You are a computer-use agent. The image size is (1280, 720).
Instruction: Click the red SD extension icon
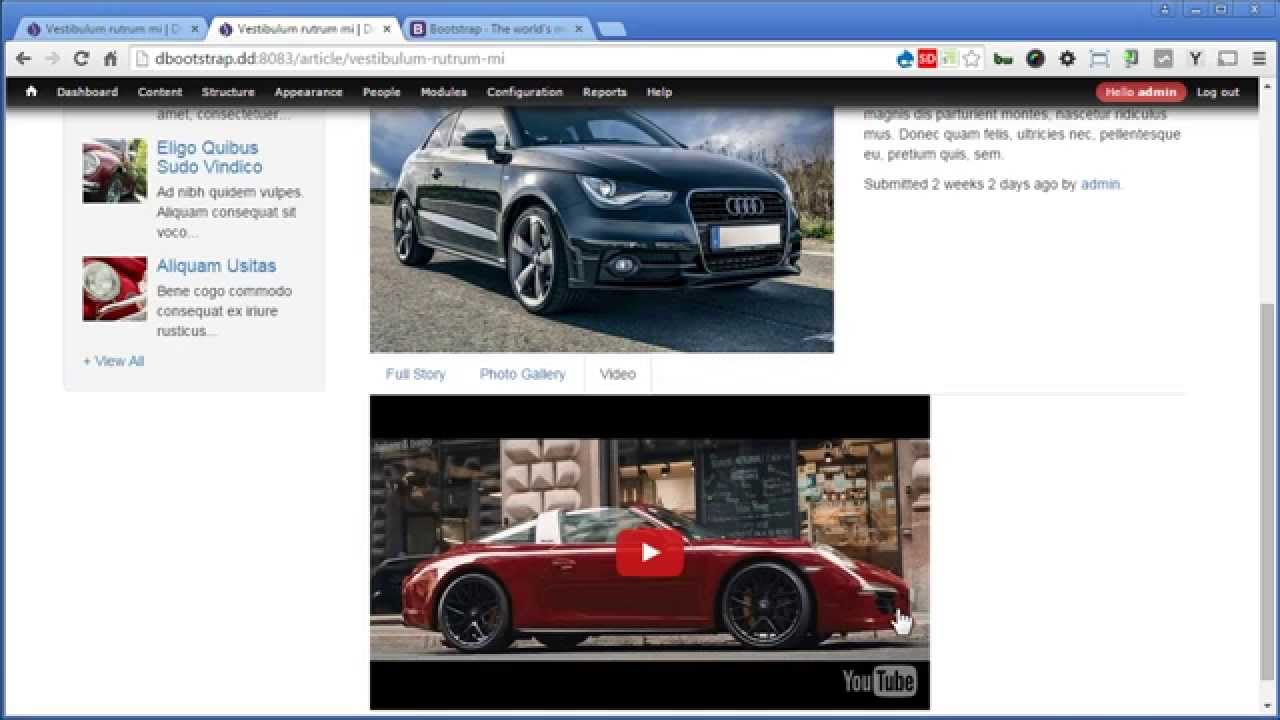tap(927, 59)
